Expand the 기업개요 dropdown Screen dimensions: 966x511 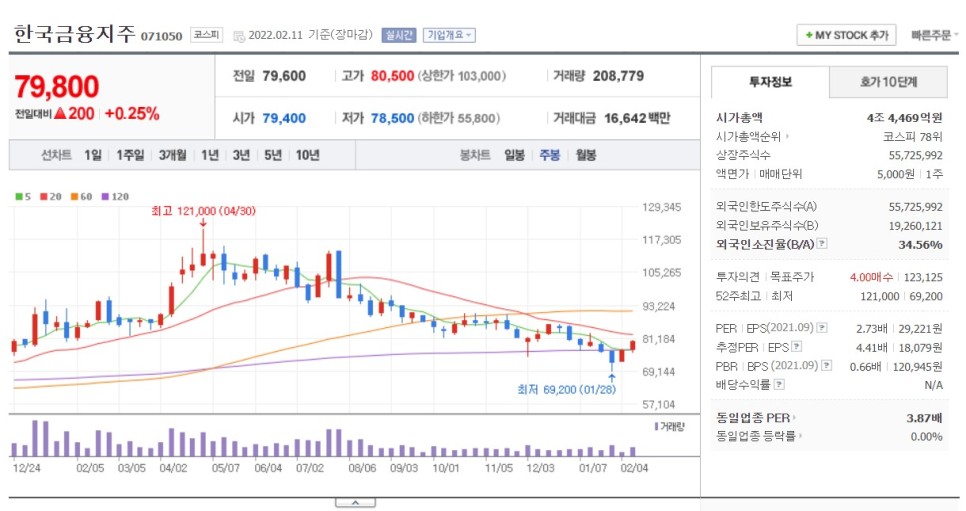pos(448,35)
